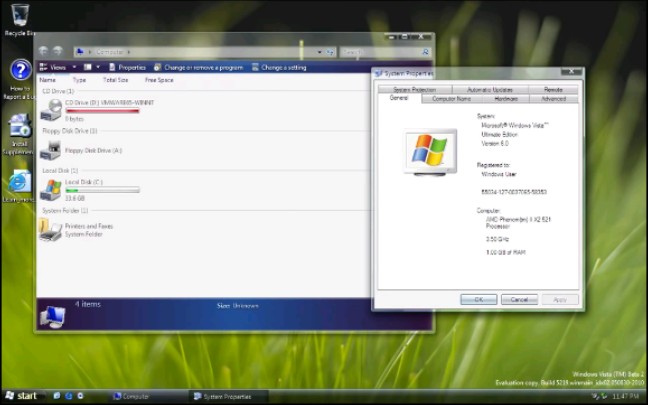Click the Computer breadcrumb in the address bar
The image size is (648, 405).
click(x=110, y=52)
